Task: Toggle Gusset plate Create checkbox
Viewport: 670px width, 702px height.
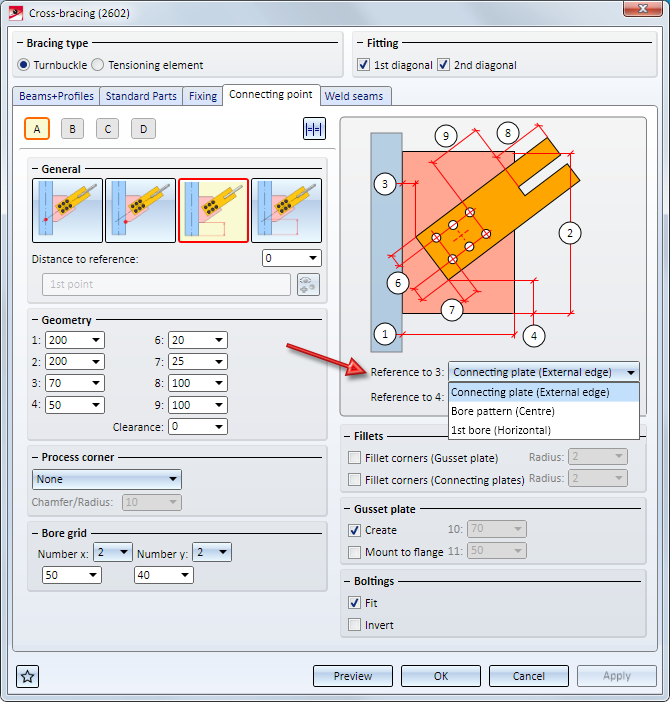Action: (x=354, y=530)
